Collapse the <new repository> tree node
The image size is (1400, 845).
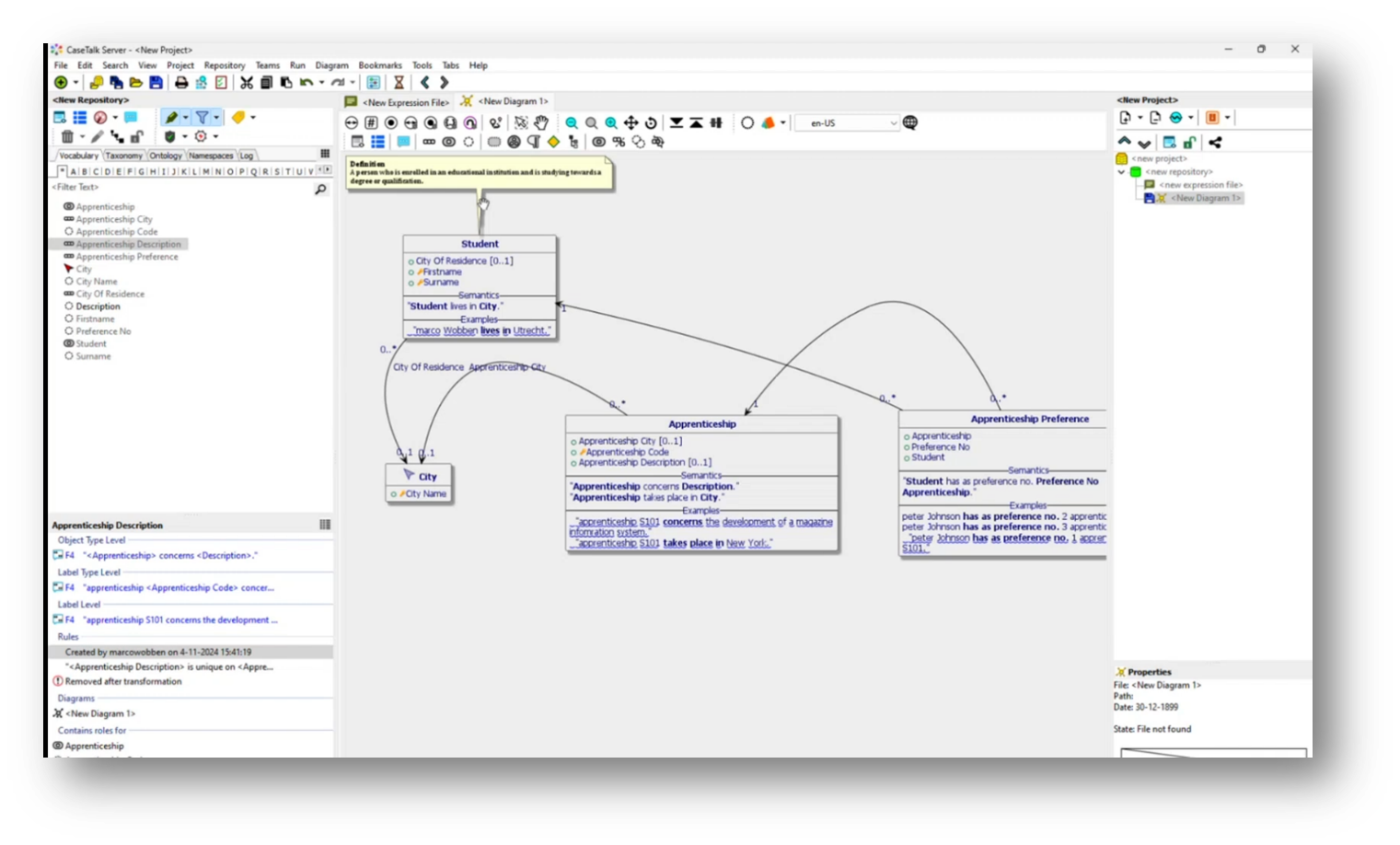1121,172
